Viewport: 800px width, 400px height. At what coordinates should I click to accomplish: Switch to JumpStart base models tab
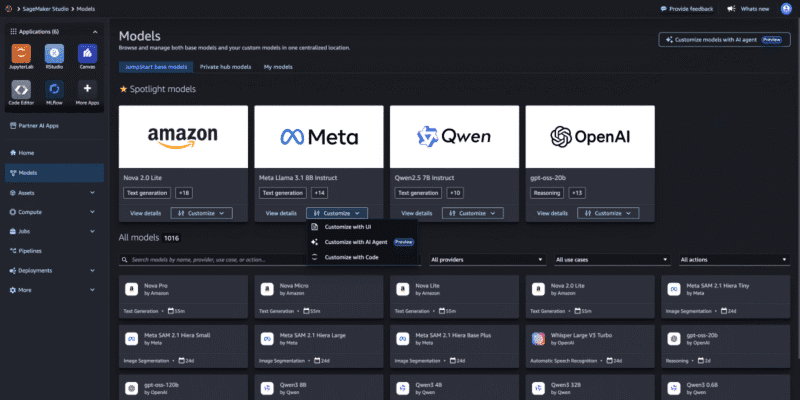(156, 67)
